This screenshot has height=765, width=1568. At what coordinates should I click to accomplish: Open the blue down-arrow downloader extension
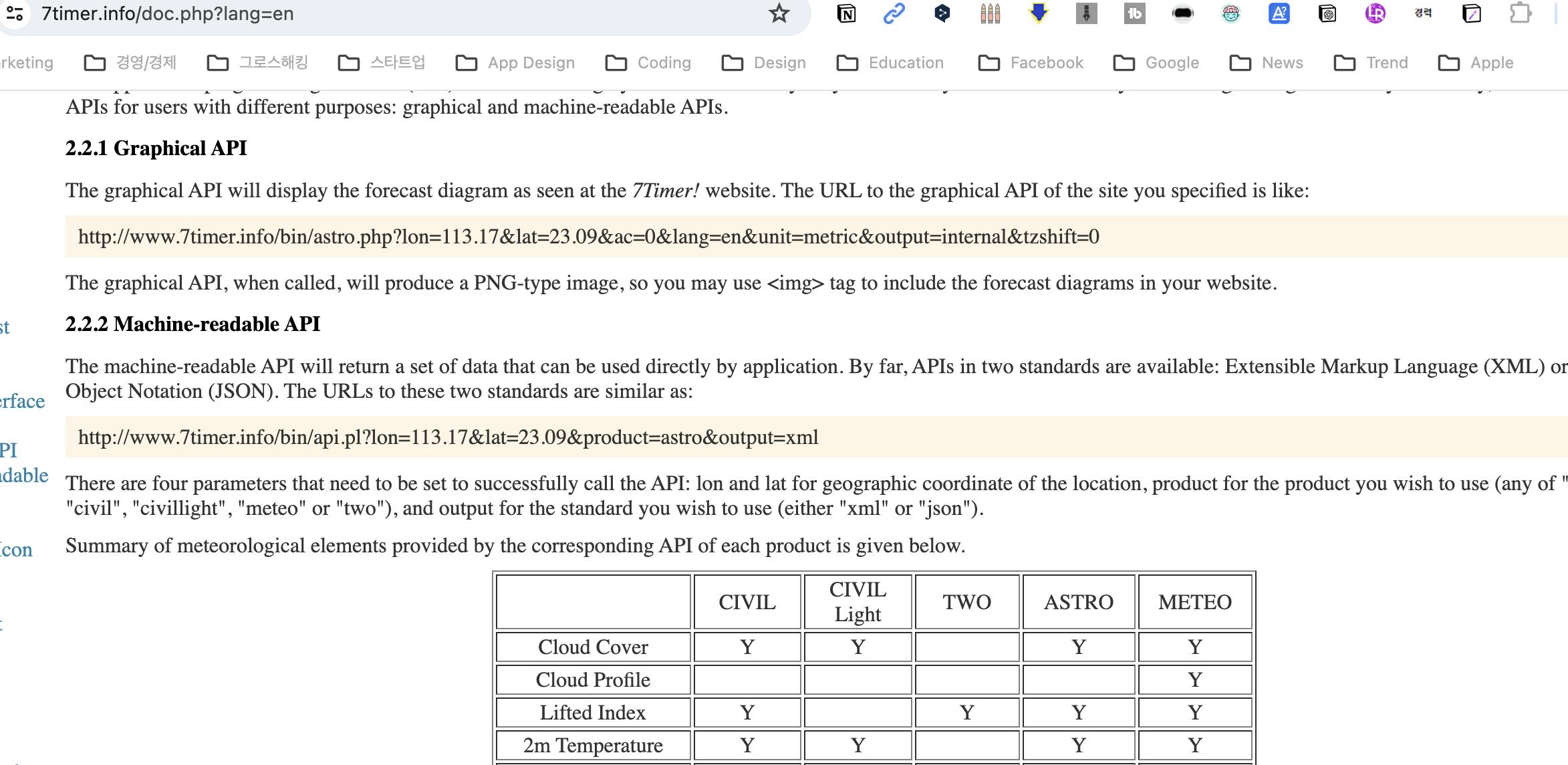(x=1038, y=13)
